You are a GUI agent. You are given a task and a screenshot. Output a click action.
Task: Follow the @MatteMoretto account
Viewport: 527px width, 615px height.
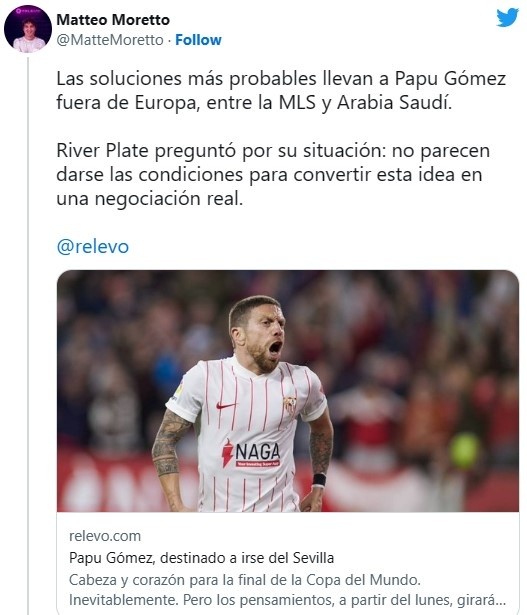coord(198,40)
